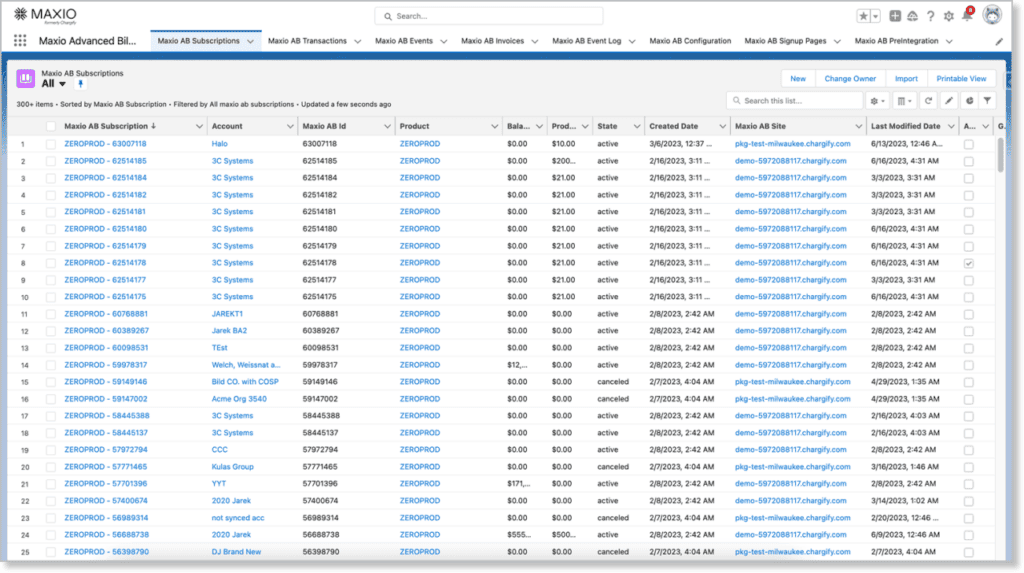1024x573 pixels.
Task: Open Maxio AB Preintegration tab
Action: tap(896, 41)
